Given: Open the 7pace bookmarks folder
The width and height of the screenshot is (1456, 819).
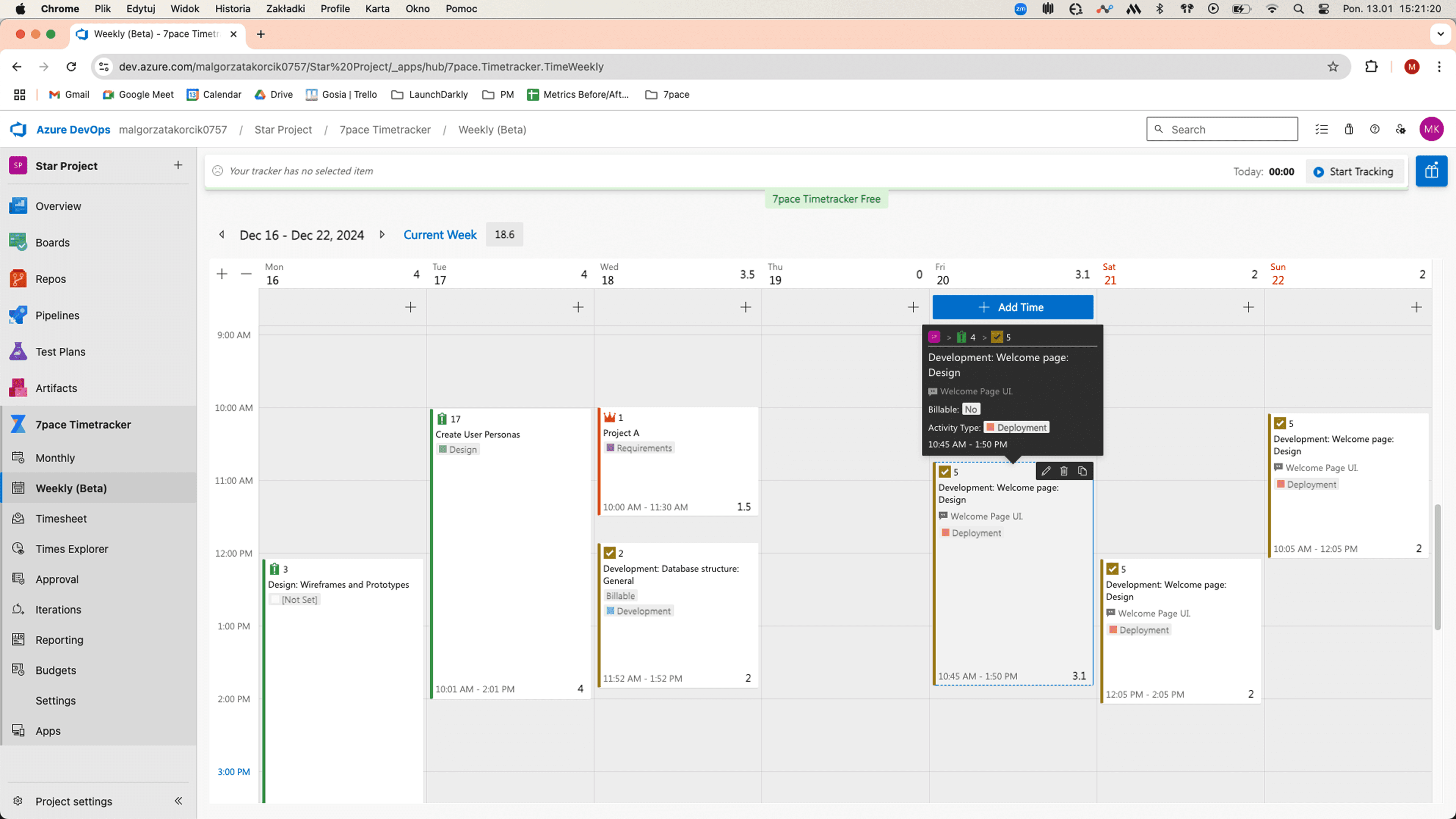Looking at the screenshot, I should [667, 94].
